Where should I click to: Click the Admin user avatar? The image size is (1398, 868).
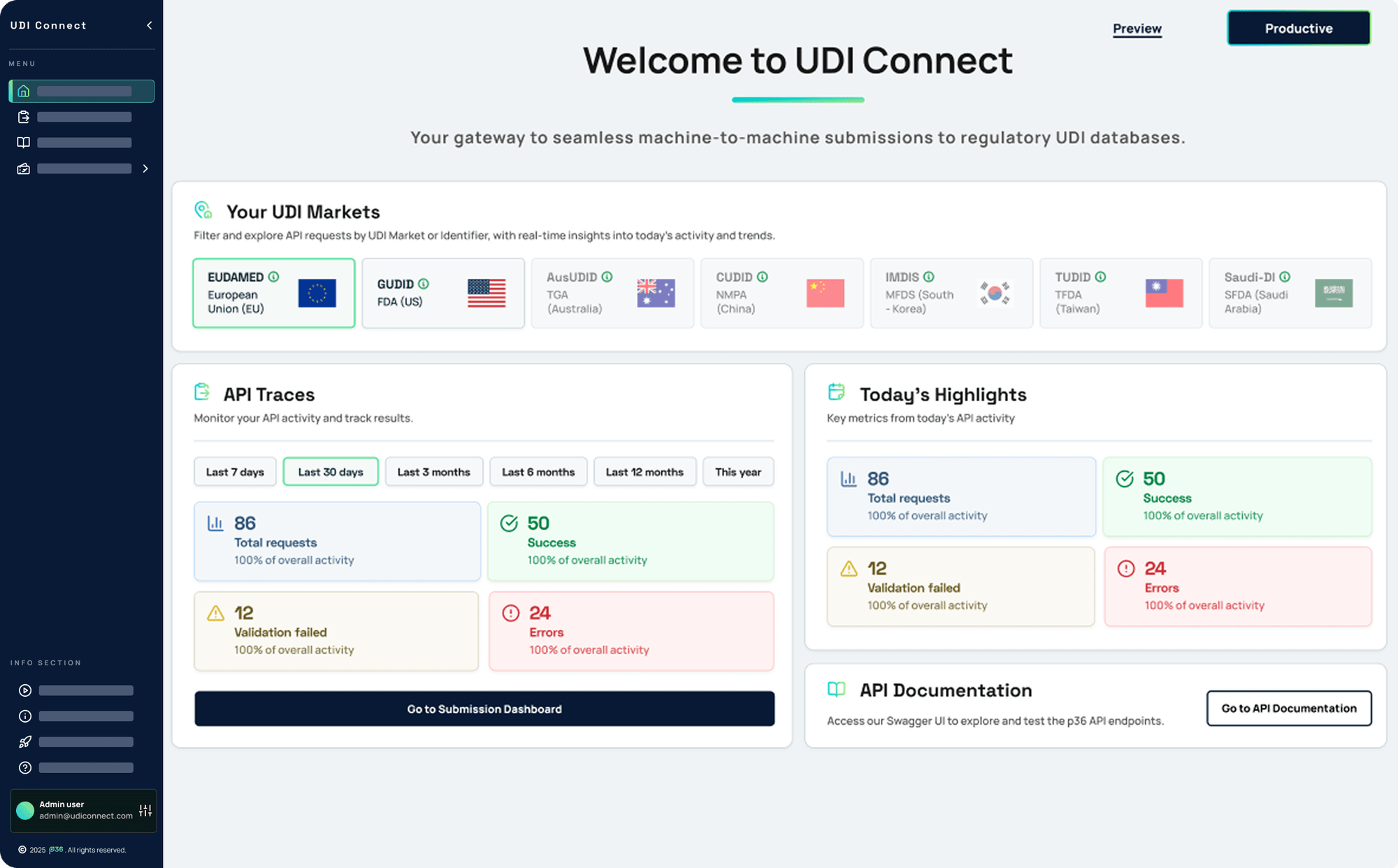pos(24,810)
